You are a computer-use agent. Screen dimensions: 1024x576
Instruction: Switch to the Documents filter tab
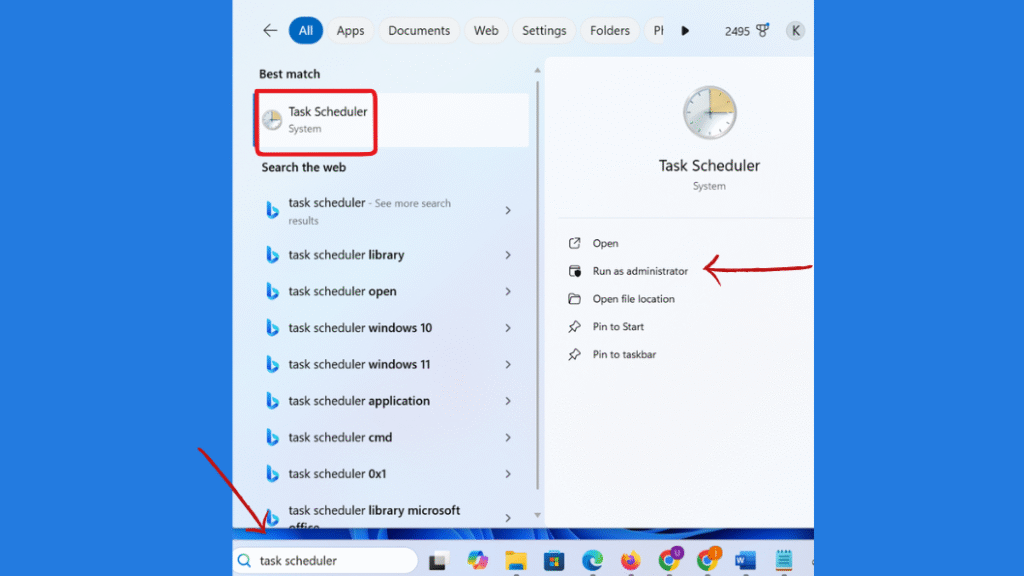[419, 31]
